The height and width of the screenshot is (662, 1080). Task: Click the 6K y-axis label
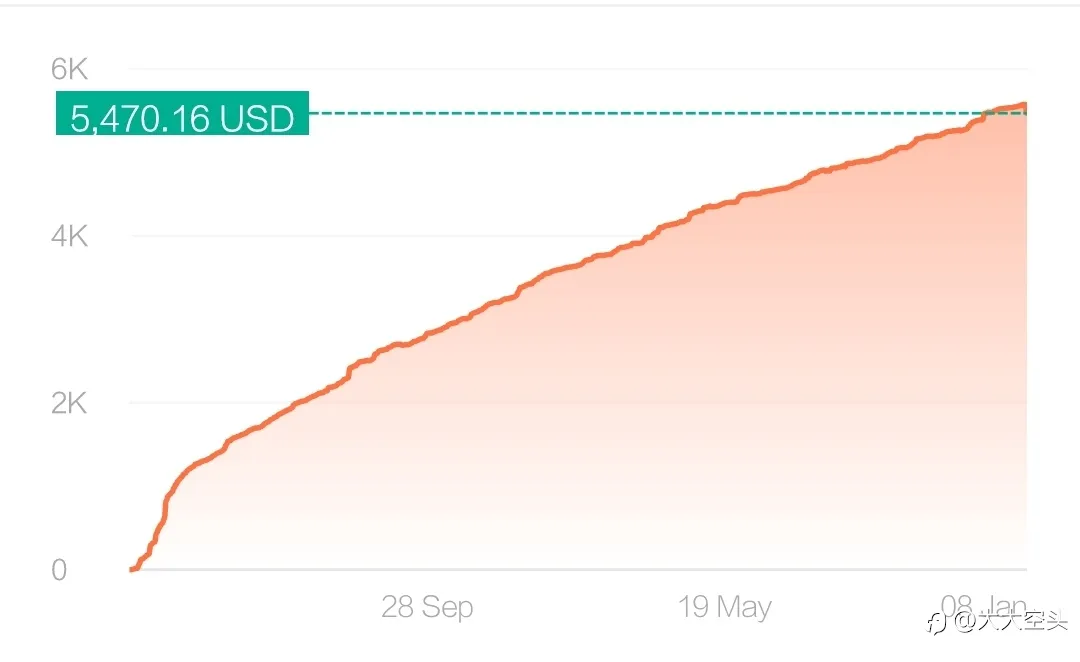click(x=69, y=69)
